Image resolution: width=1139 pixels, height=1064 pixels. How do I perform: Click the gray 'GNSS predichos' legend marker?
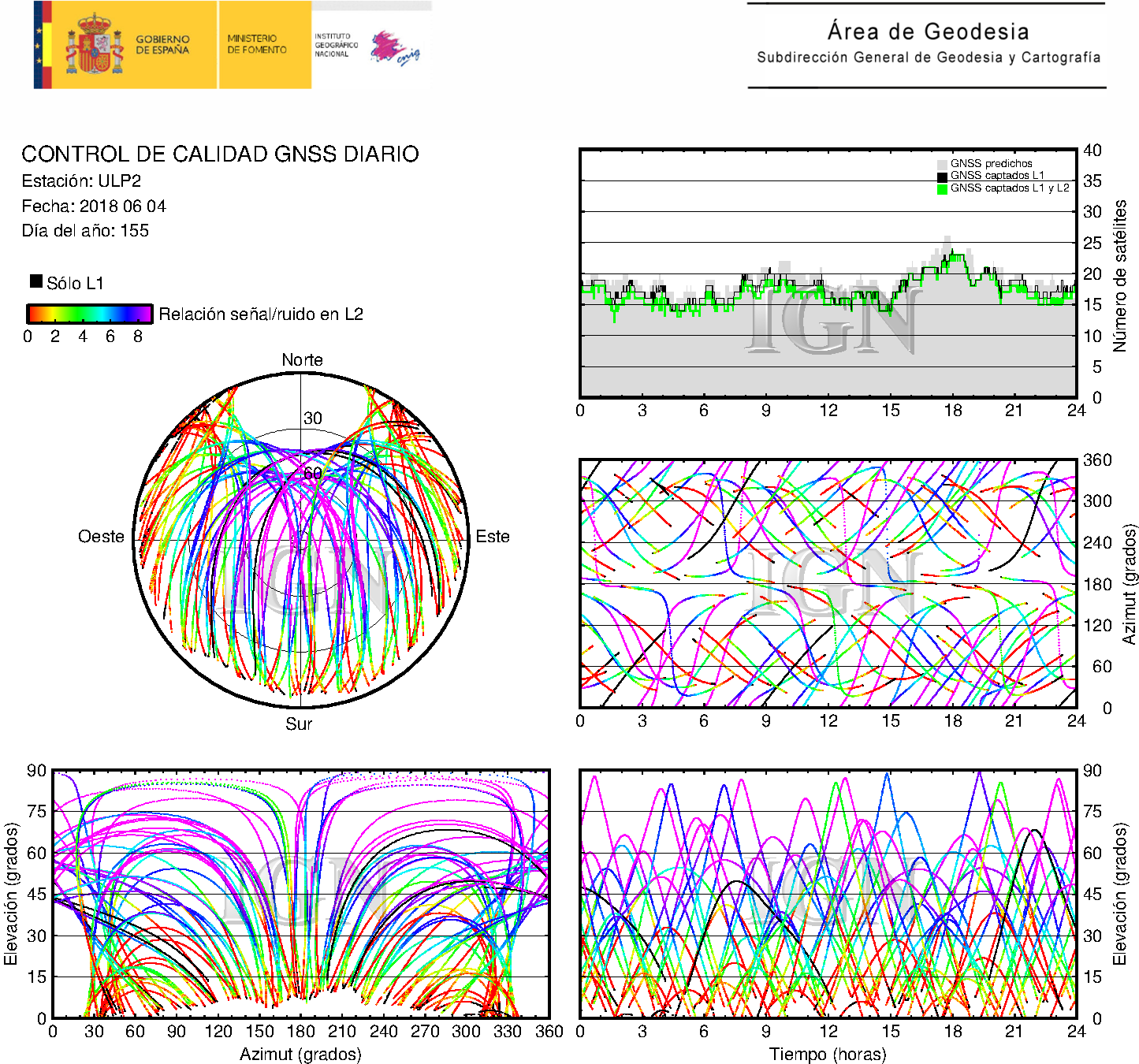click(942, 164)
